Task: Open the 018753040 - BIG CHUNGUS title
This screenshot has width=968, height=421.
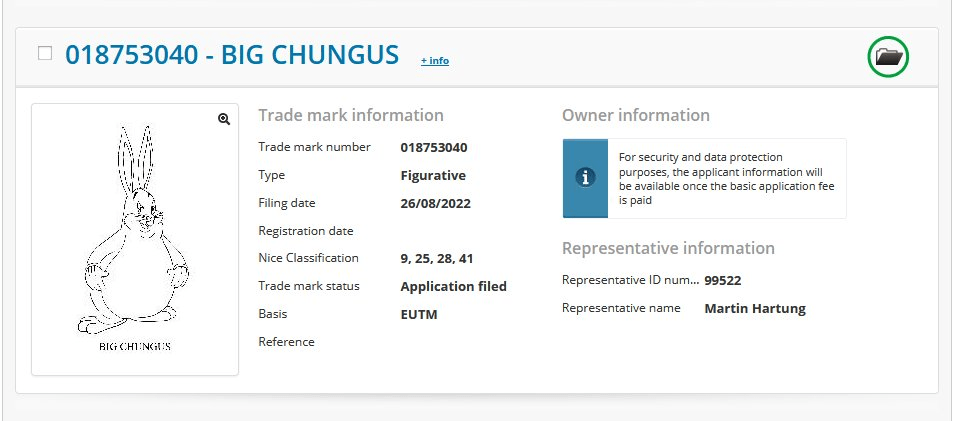Action: point(232,54)
